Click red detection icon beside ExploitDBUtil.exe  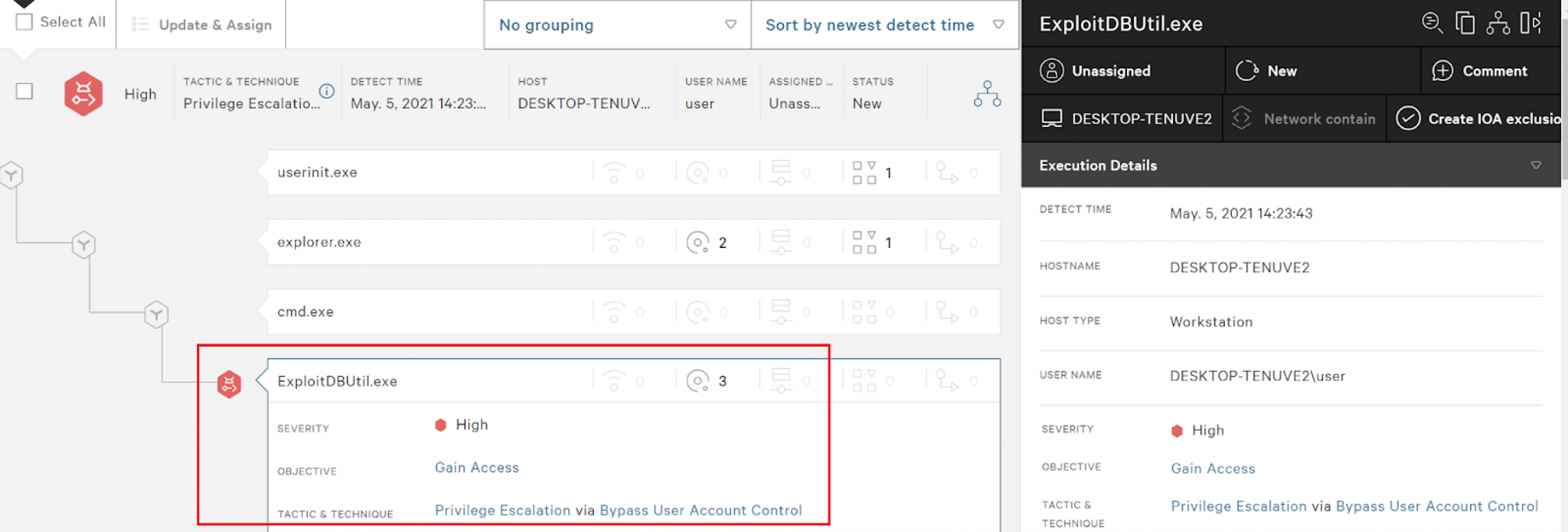click(229, 383)
